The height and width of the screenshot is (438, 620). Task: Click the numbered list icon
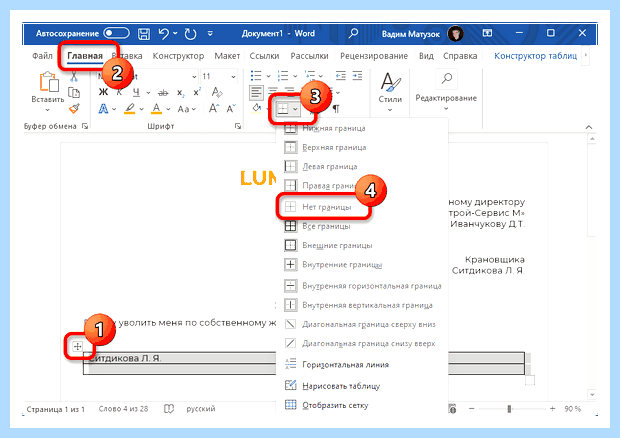[283, 76]
